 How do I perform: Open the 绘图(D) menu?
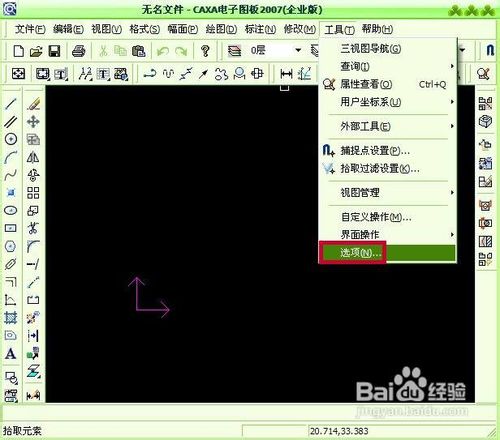221,29
